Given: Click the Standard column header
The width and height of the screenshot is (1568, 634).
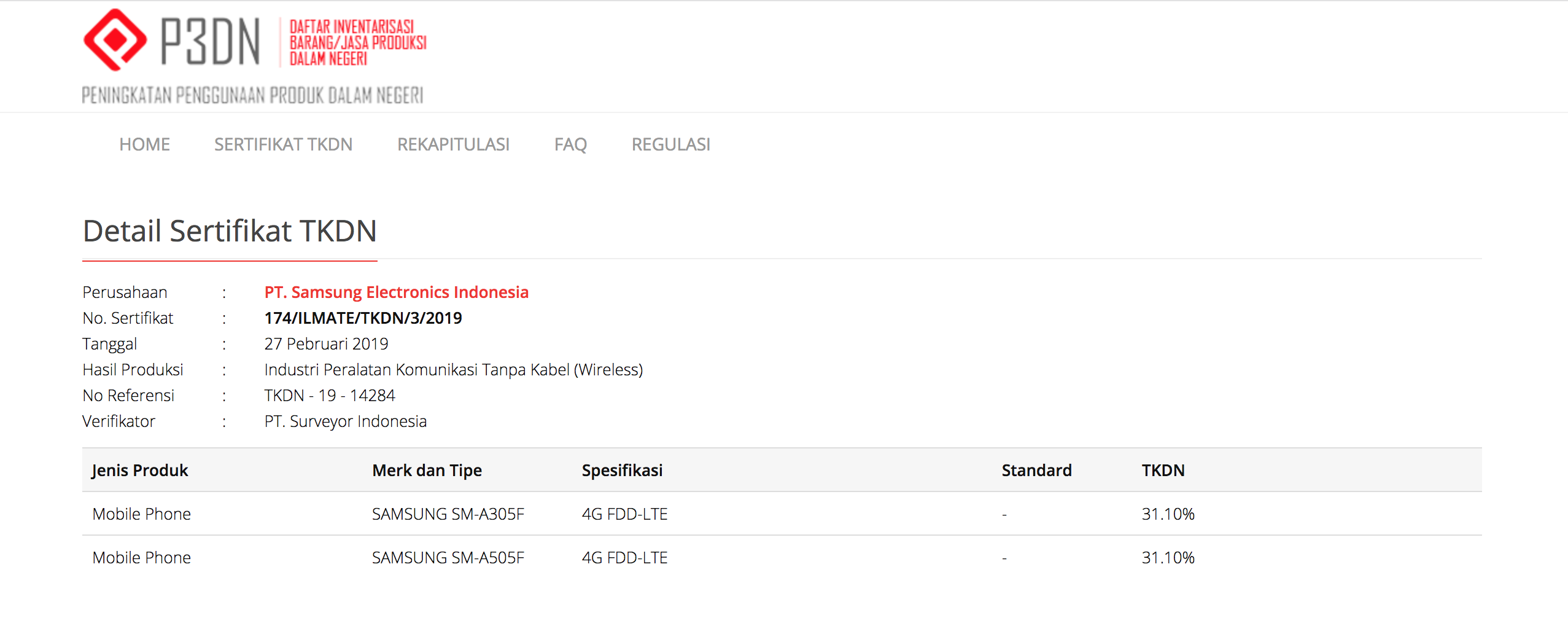Looking at the screenshot, I should pos(1036,471).
